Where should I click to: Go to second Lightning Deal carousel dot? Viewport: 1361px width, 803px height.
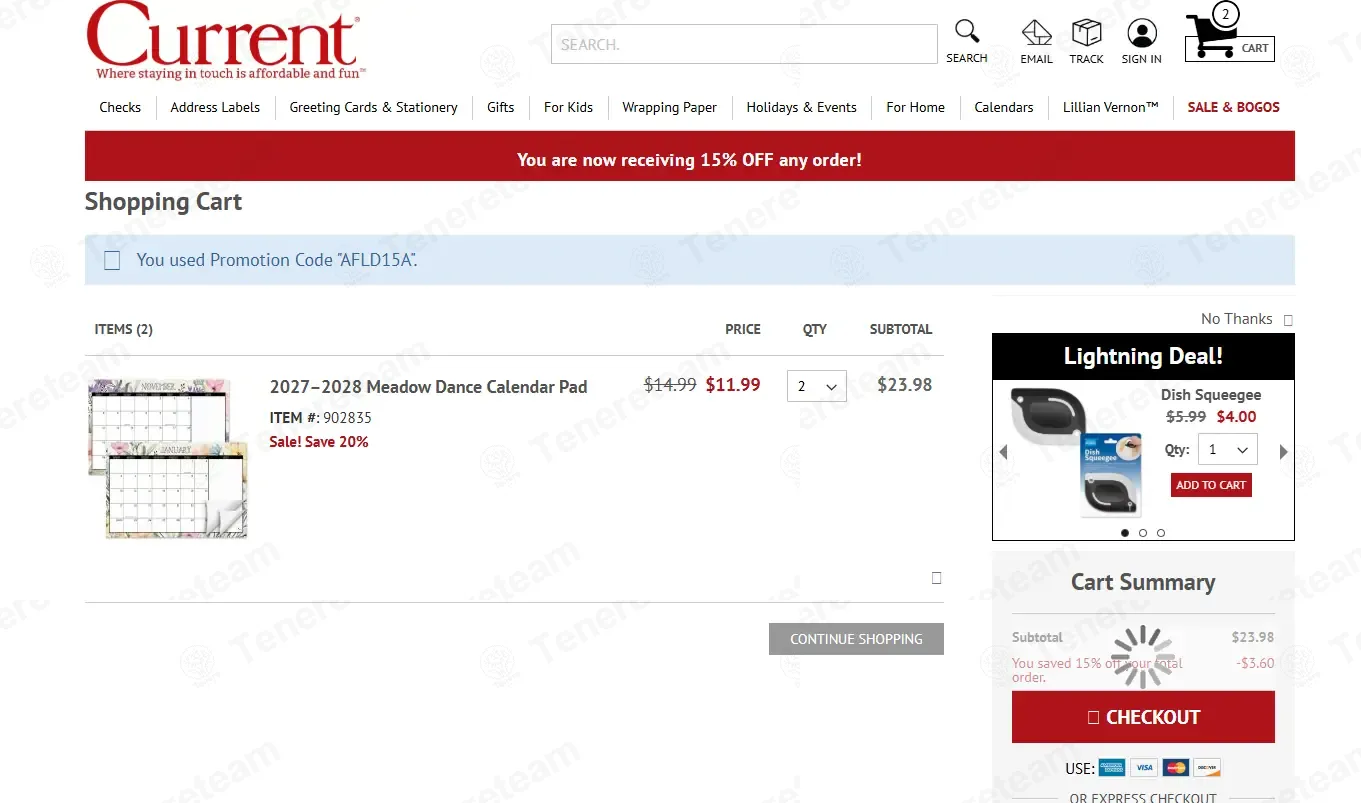coord(1143,533)
